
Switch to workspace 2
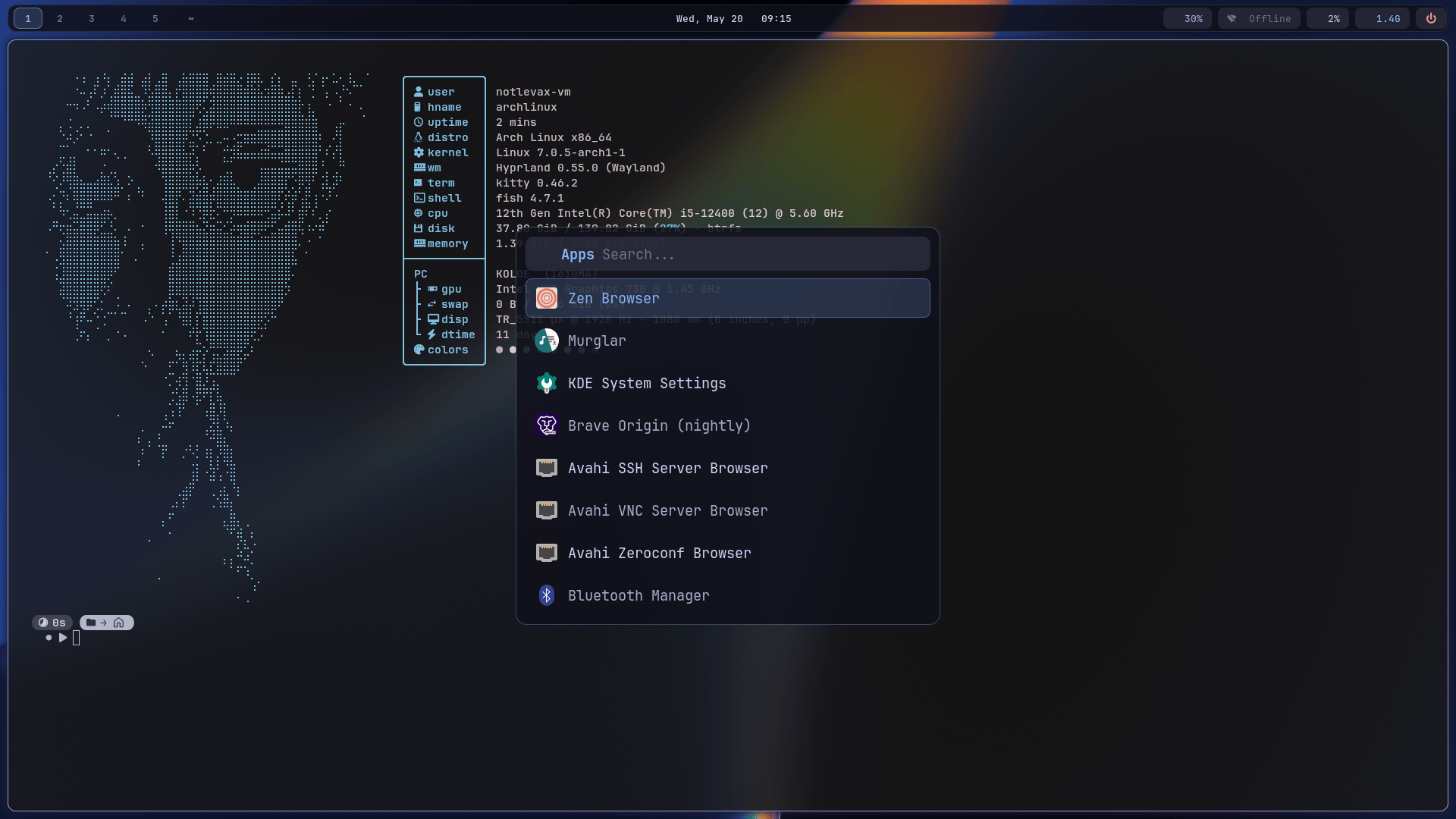coord(60,18)
